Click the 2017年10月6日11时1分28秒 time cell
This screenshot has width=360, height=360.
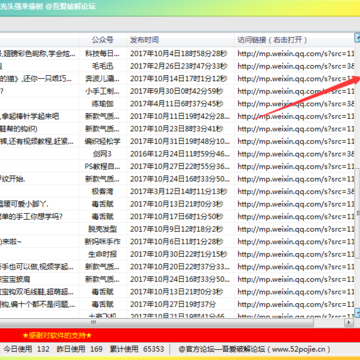tap(180, 242)
